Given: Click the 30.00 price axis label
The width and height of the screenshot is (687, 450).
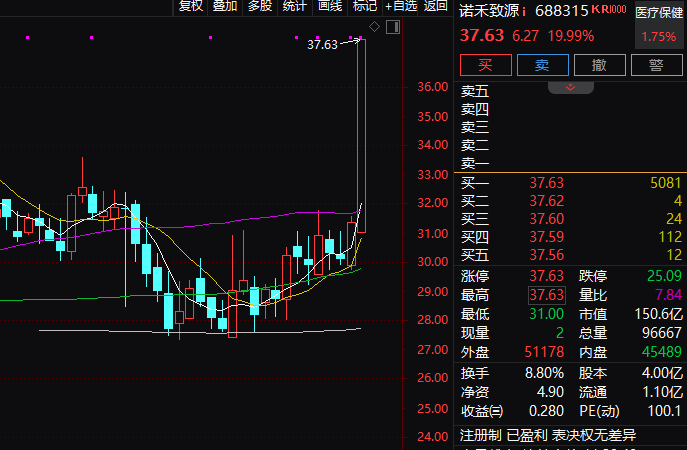Looking at the screenshot, I should click(432, 262).
